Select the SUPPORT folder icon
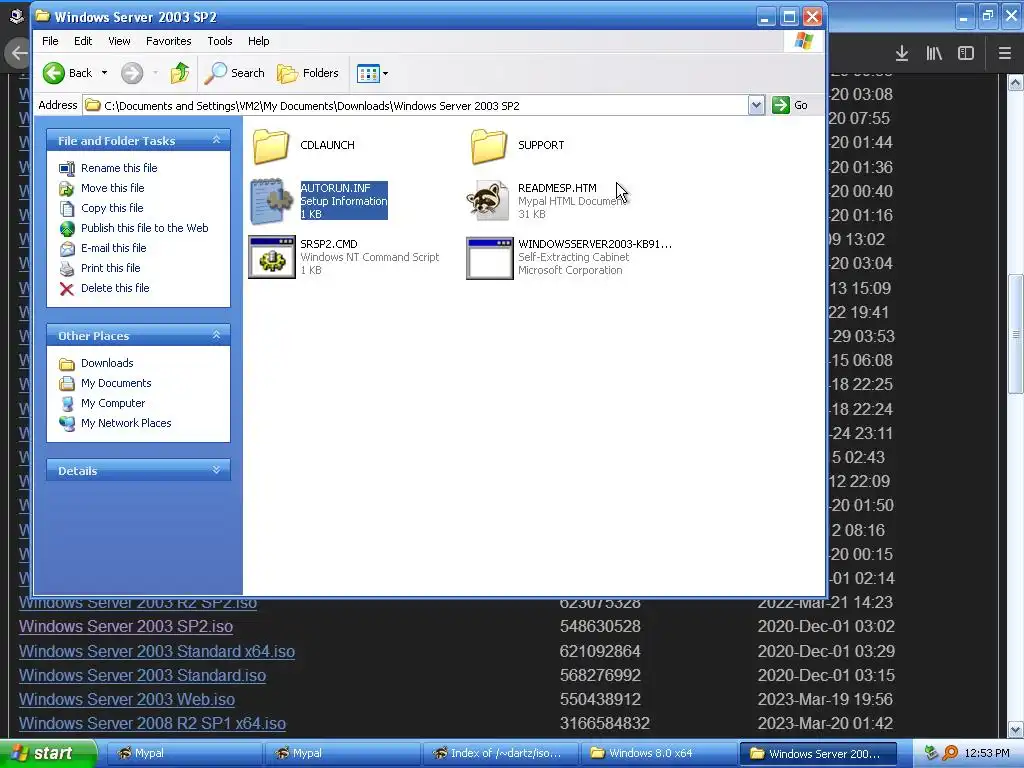Viewport: 1024px width, 768px height. tap(488, 146)
